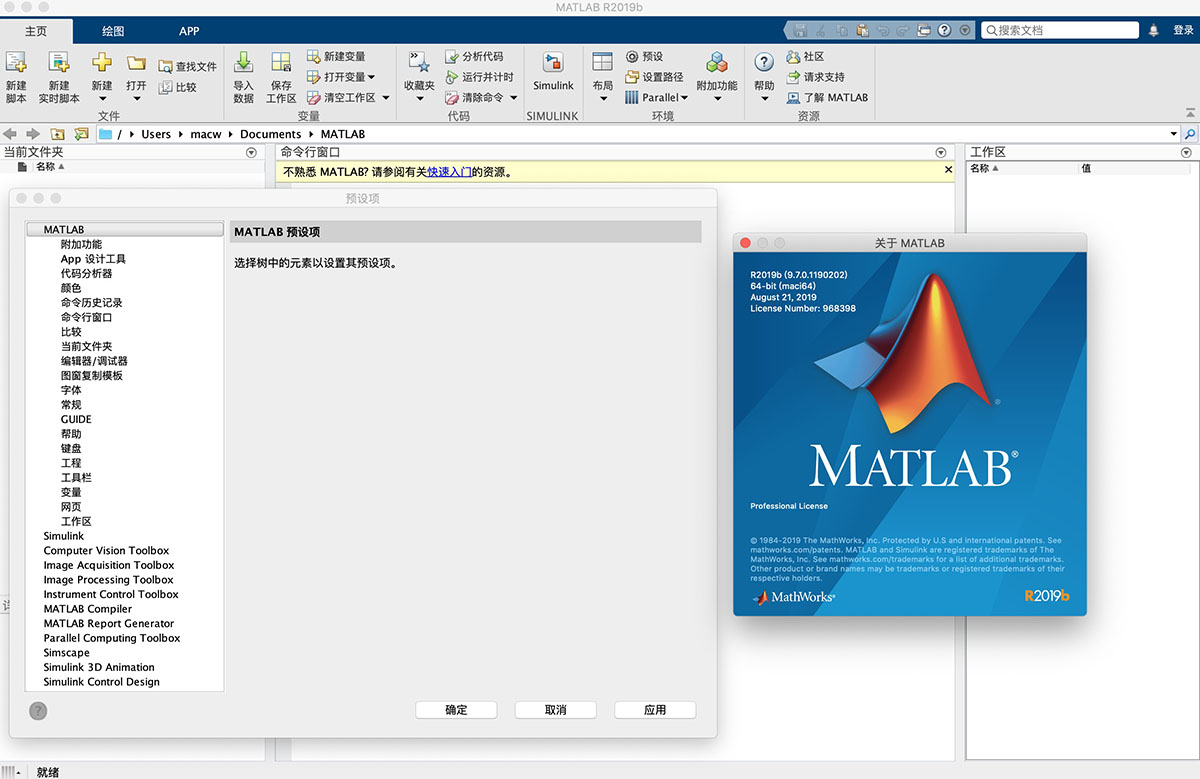Screen dimensions: 1200x779
Task: Expand the 打开变量 (Open Variable) dropdown
Action: click(x=371, y=77)
